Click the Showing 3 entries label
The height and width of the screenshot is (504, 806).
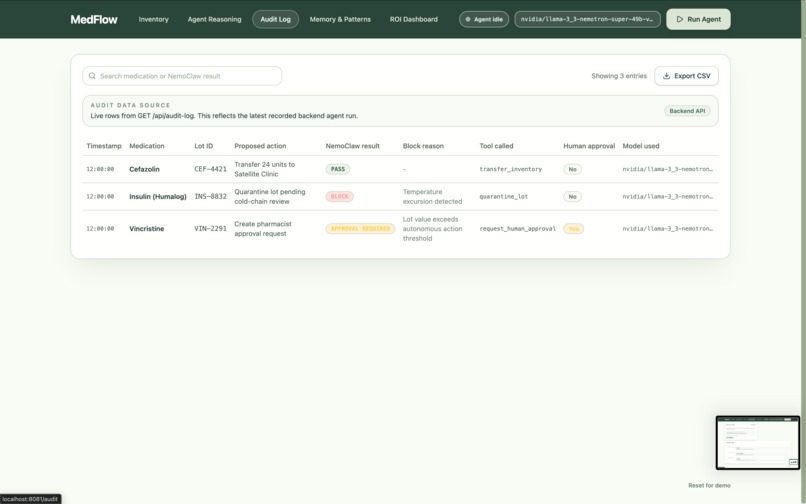pos(619,76)
